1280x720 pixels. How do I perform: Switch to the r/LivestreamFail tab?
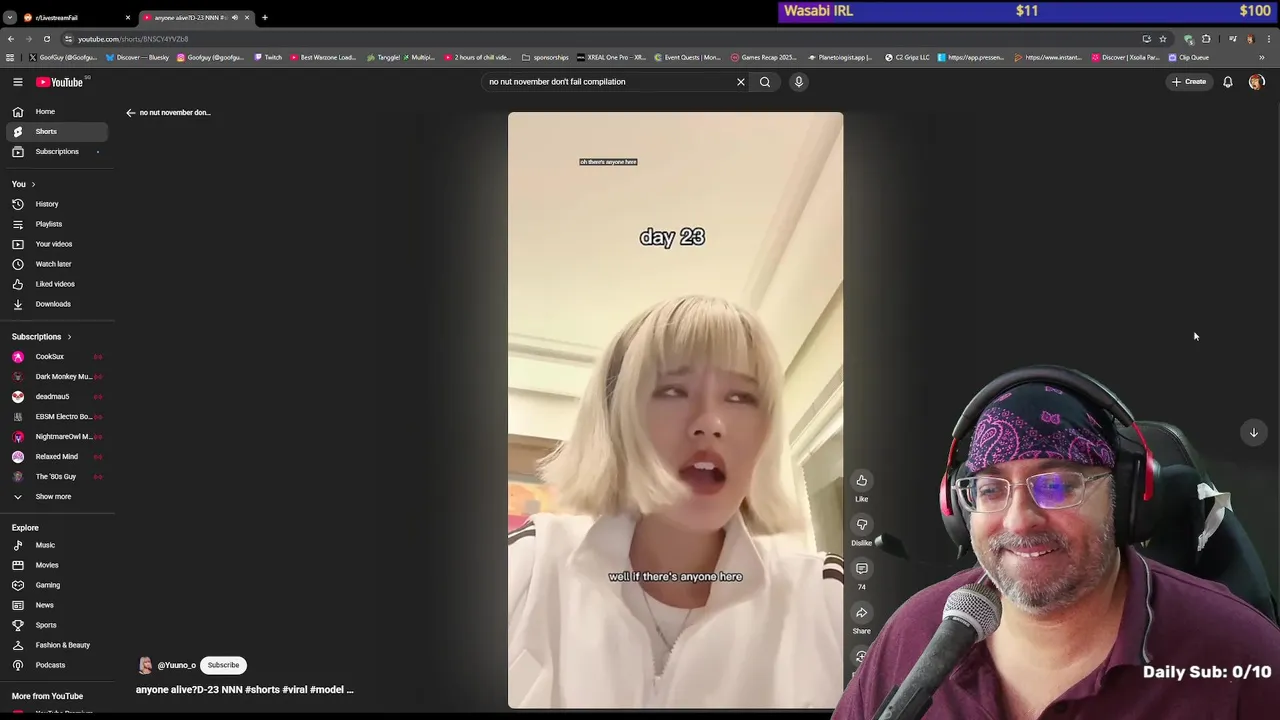pos(76,18)
